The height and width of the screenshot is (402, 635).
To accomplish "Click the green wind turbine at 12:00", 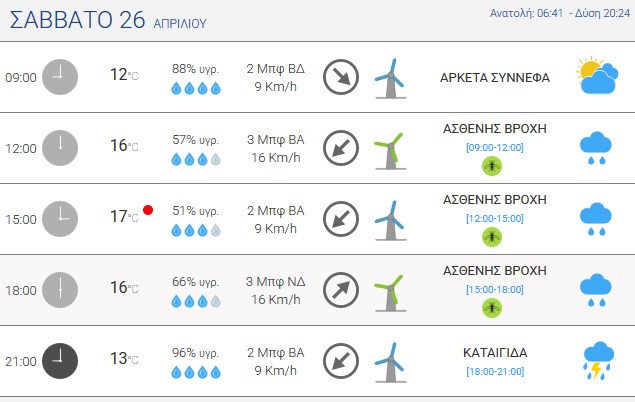I will (x=390, y=151).
